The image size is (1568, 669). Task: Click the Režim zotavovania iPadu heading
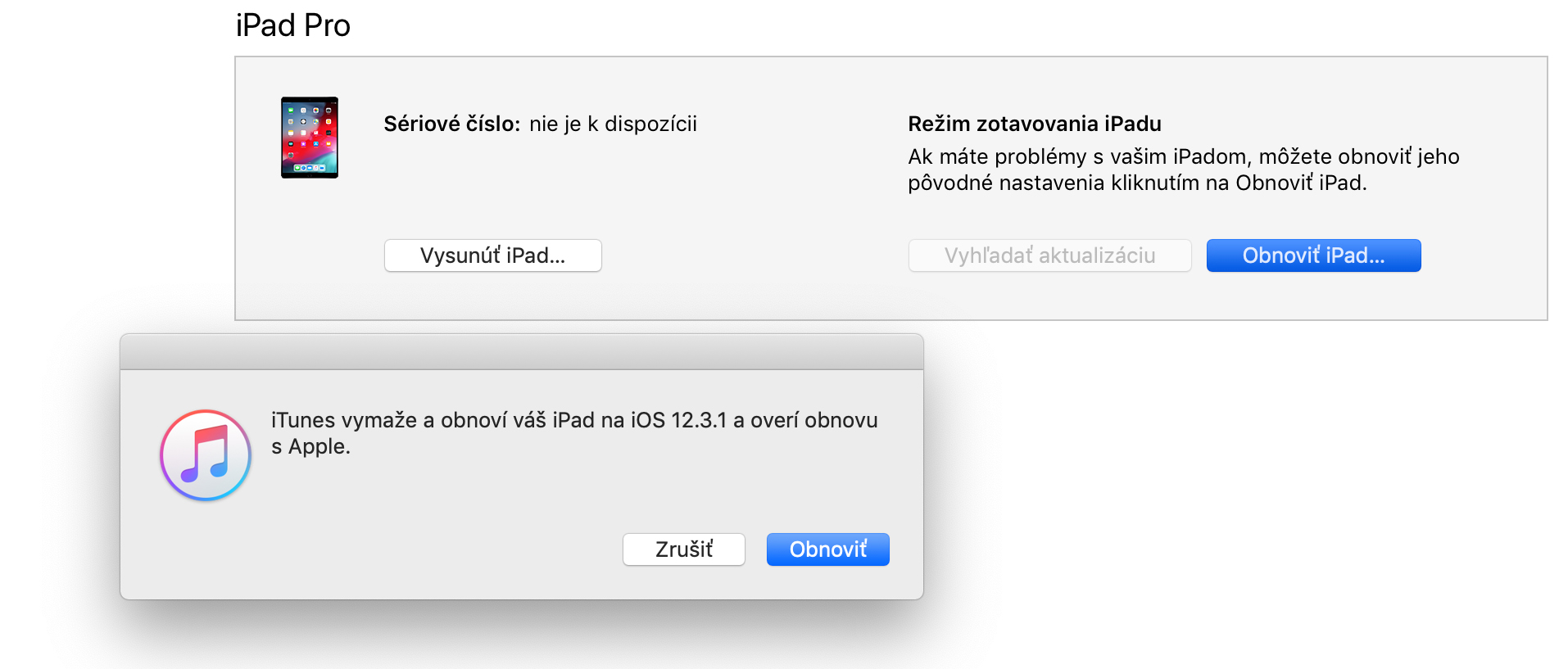[x=1035, y=124]
